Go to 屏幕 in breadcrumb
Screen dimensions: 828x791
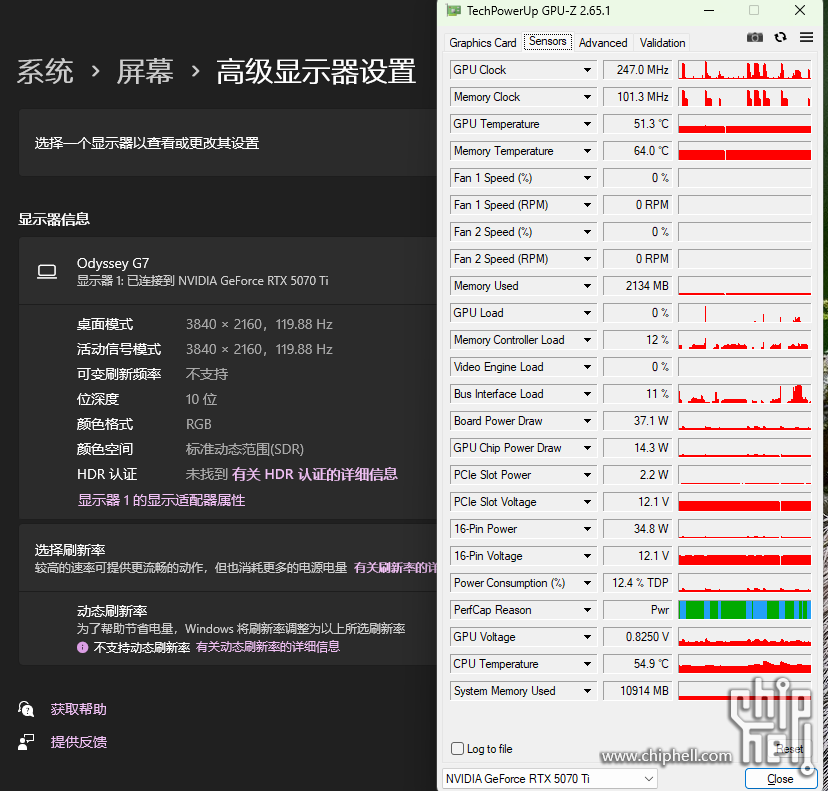click(x=145, y=71)
